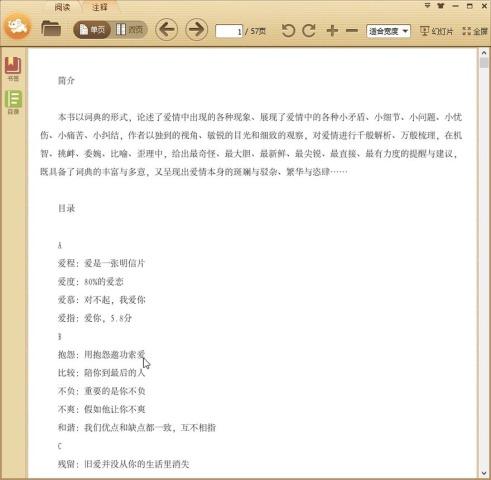
Task: Click entry 爱度：80%的爱恋
Action: click(x=91, y=282)
